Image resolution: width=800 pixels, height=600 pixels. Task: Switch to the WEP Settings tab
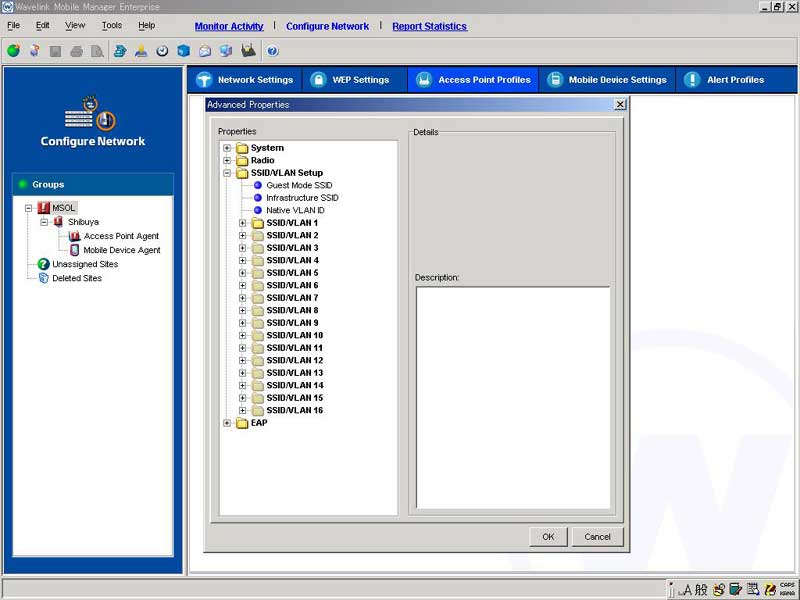coord(356,80)
